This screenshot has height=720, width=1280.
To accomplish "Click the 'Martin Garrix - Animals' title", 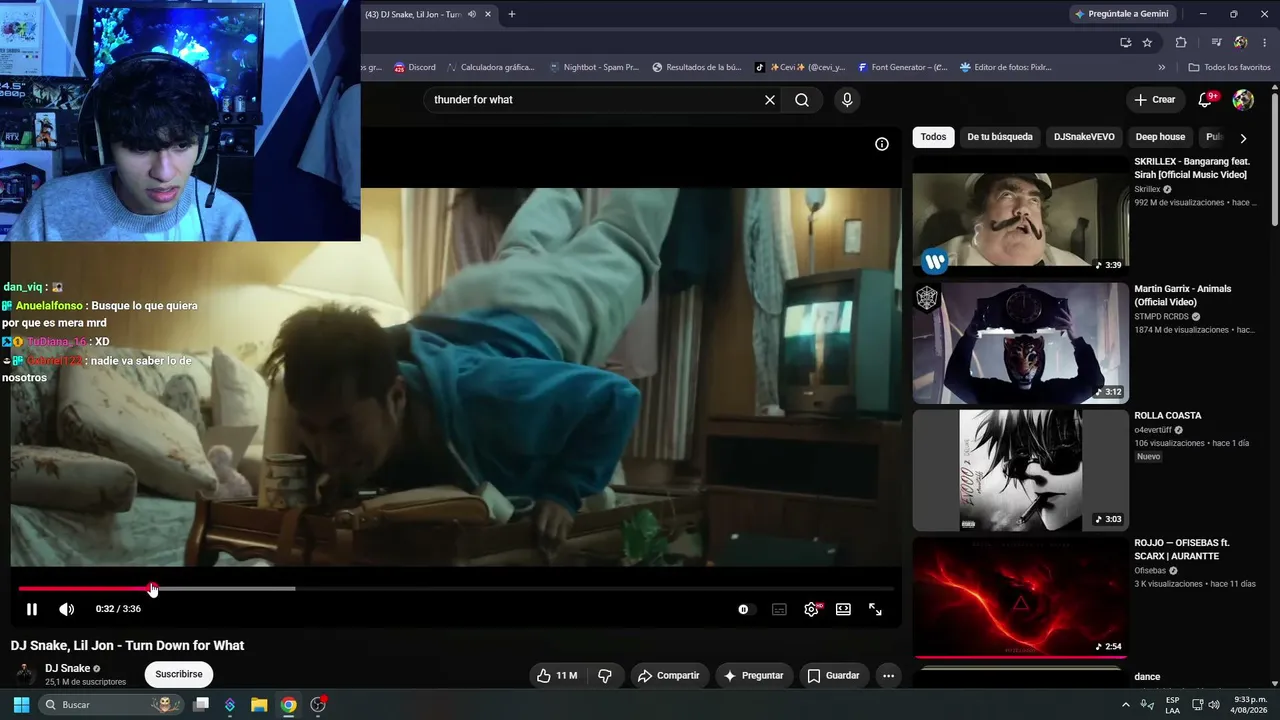I will tap(1183, 295).
